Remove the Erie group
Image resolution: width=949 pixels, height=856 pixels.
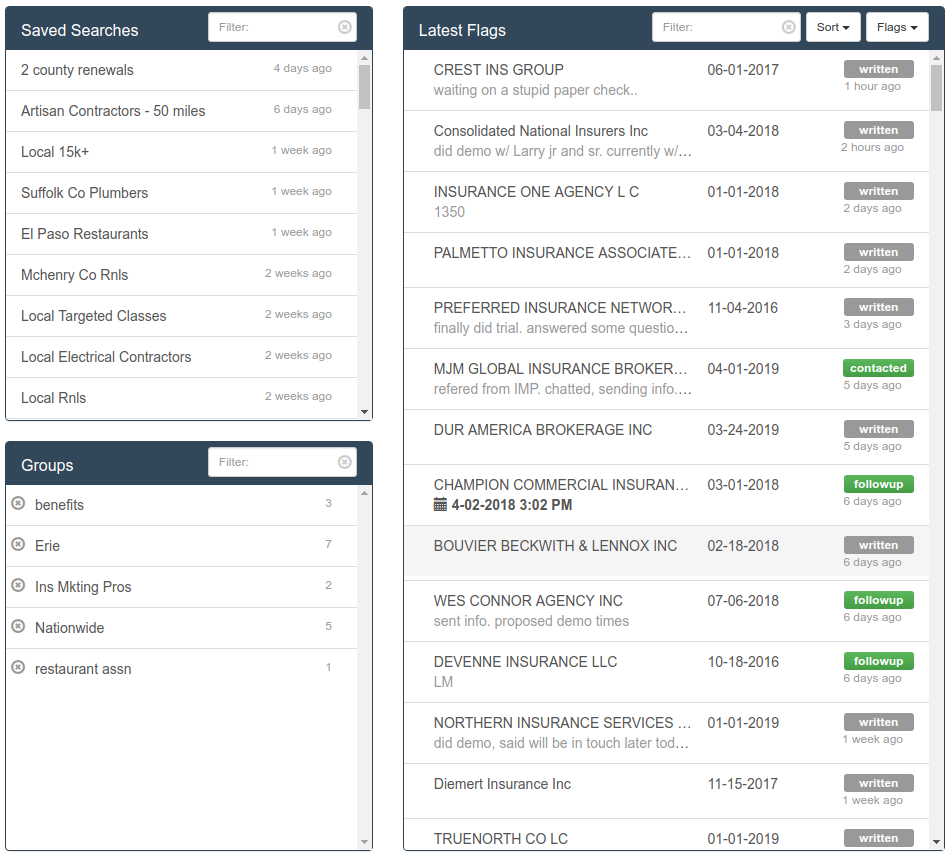19,544
